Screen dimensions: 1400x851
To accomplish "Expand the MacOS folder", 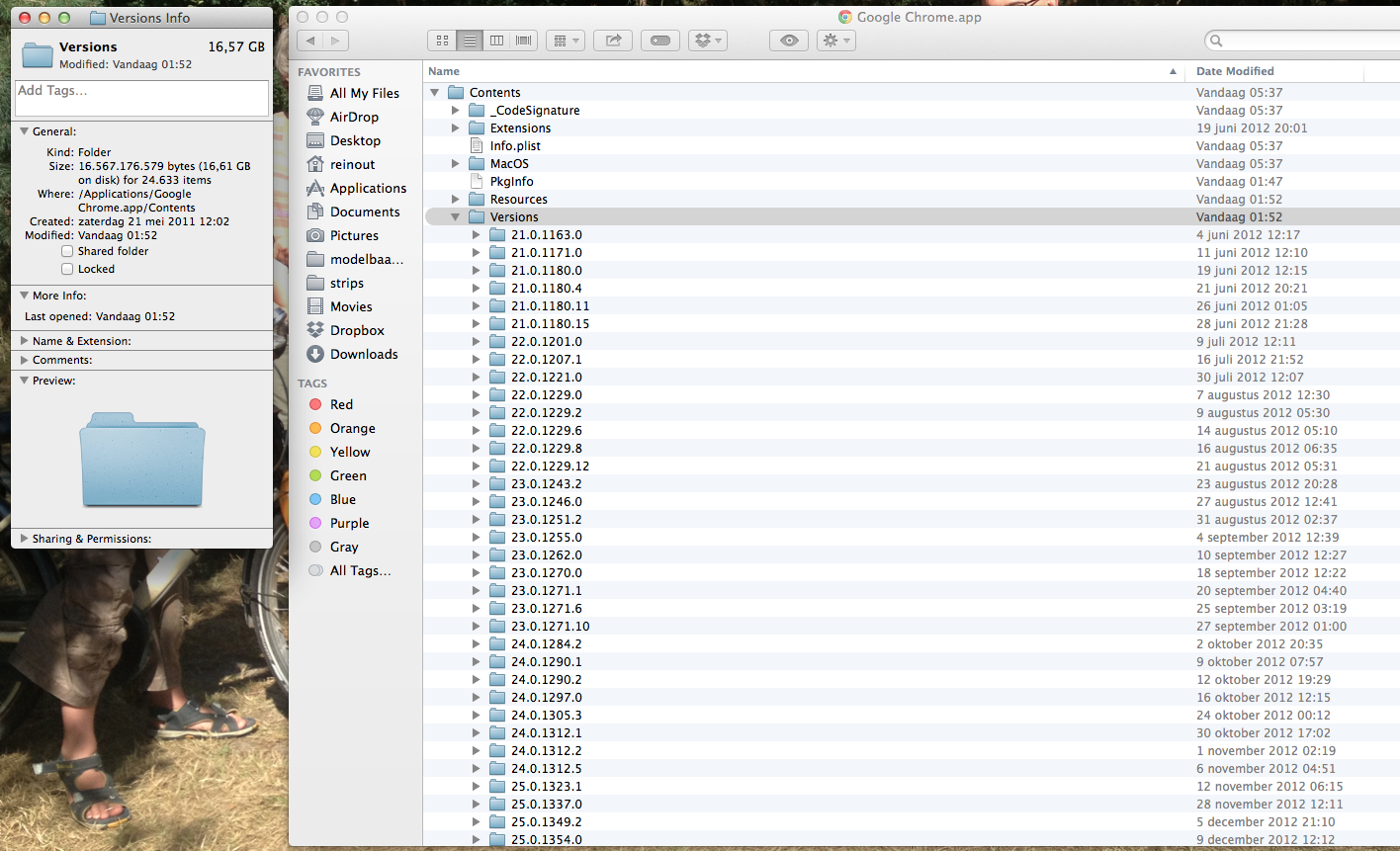I will tap(456, 164).
